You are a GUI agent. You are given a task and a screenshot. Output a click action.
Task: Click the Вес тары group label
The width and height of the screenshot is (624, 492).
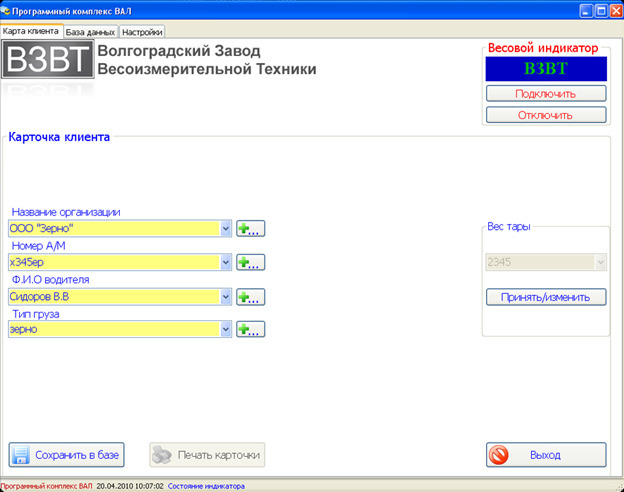click(509, 226)
